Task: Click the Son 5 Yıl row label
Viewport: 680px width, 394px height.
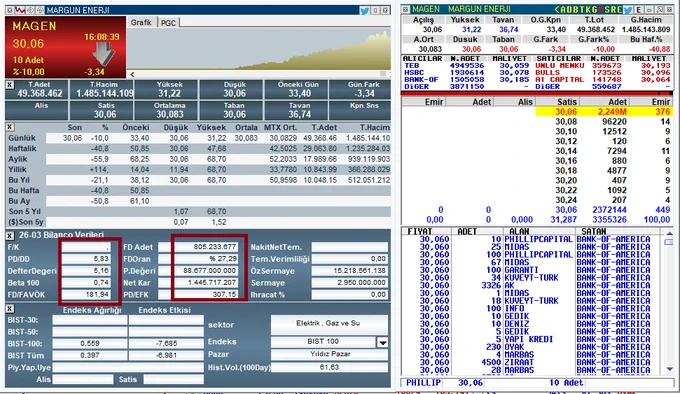Action: point(25,212)
